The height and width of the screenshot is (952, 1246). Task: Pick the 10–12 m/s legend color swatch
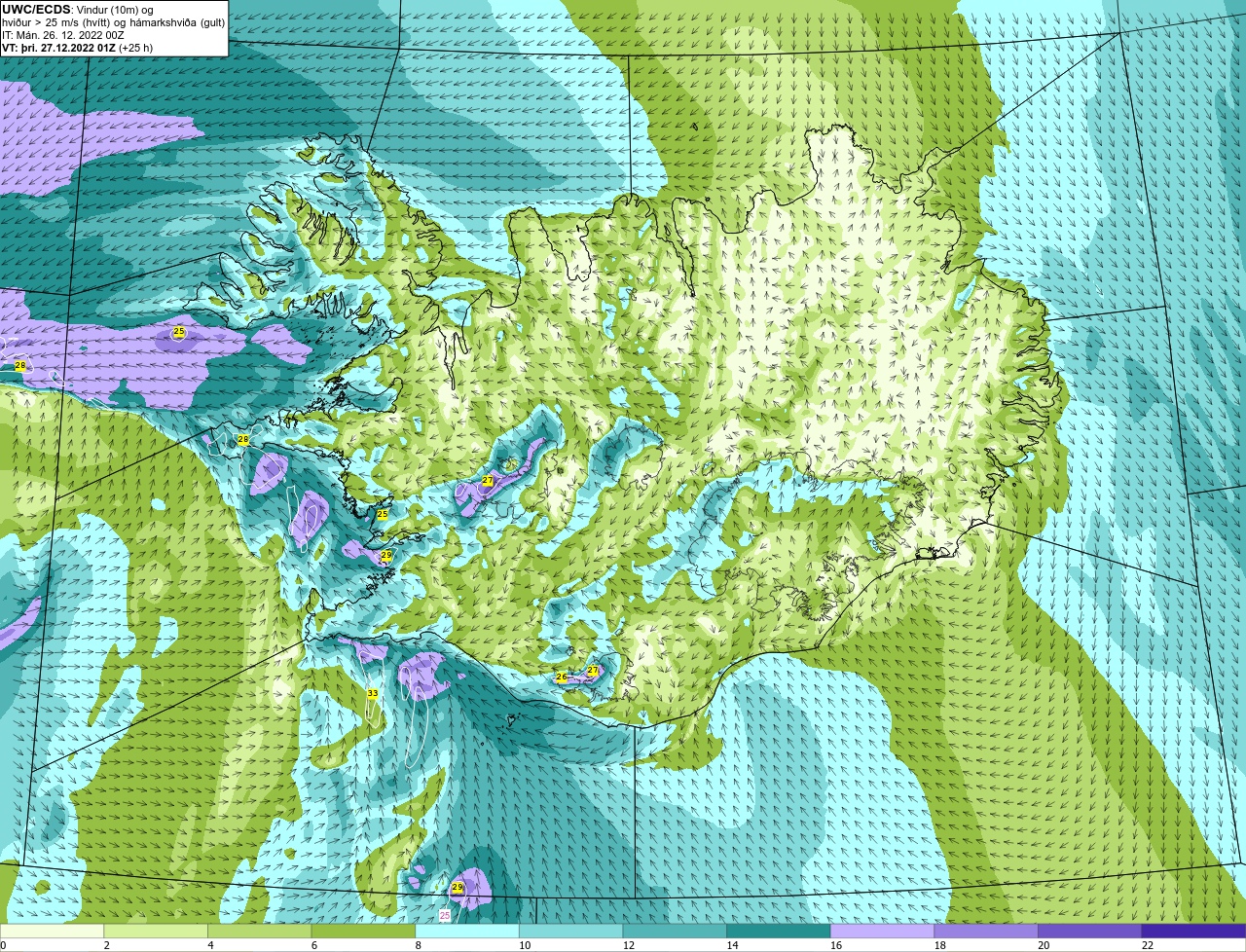click(x=570, y=931)
